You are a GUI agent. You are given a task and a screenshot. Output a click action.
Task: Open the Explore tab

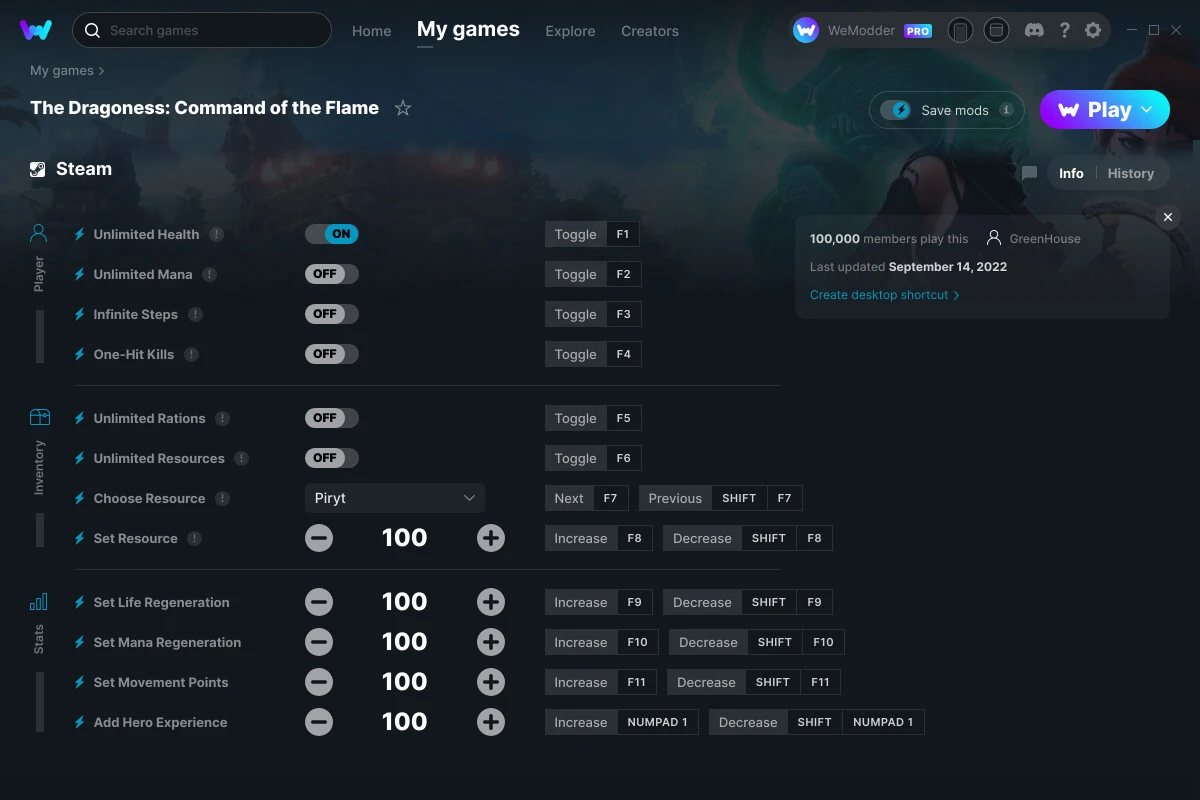coord(570,31)
